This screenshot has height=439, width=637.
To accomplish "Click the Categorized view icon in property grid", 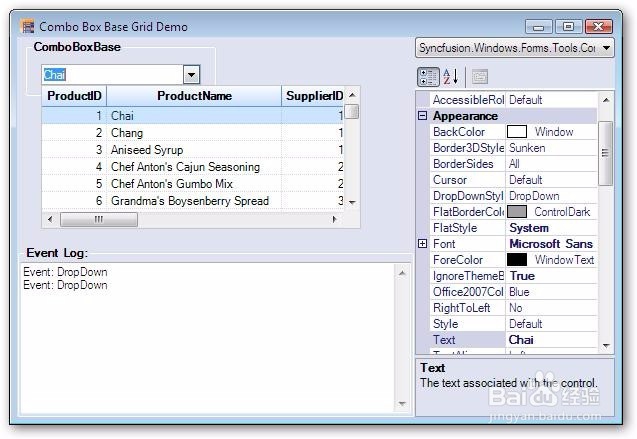I will coord(428,77).
